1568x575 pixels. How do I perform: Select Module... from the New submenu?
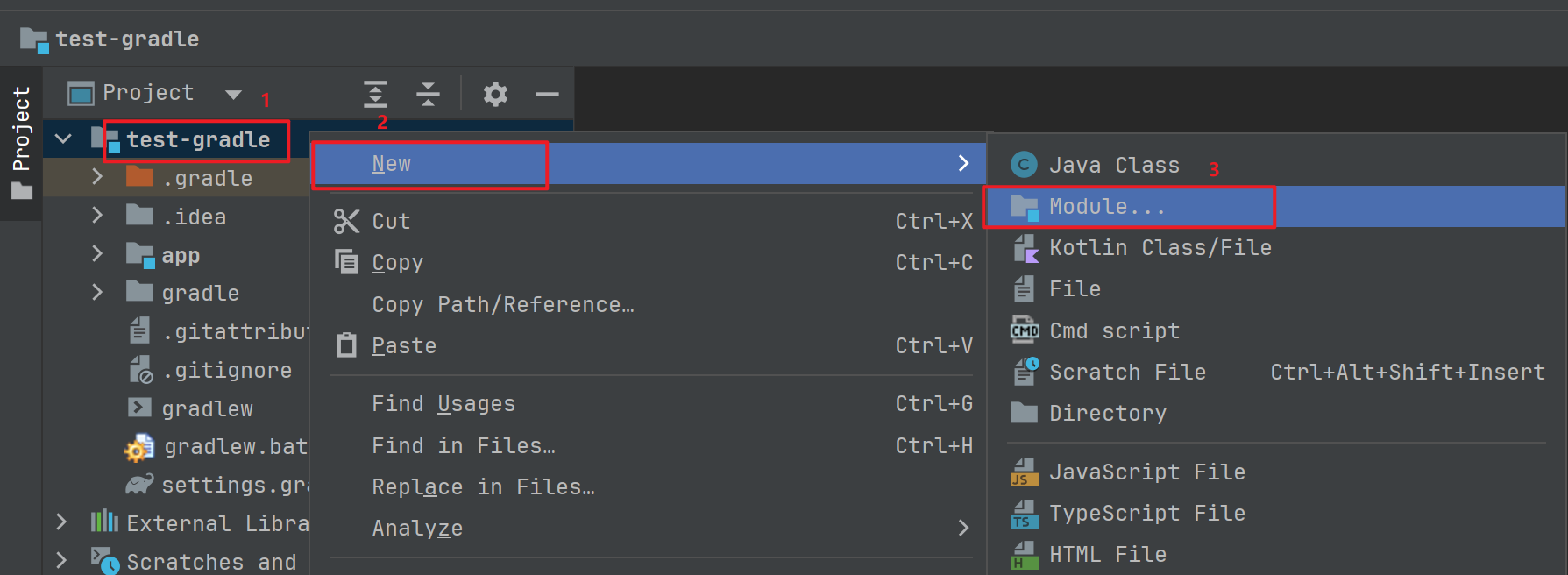(1107, 207)
